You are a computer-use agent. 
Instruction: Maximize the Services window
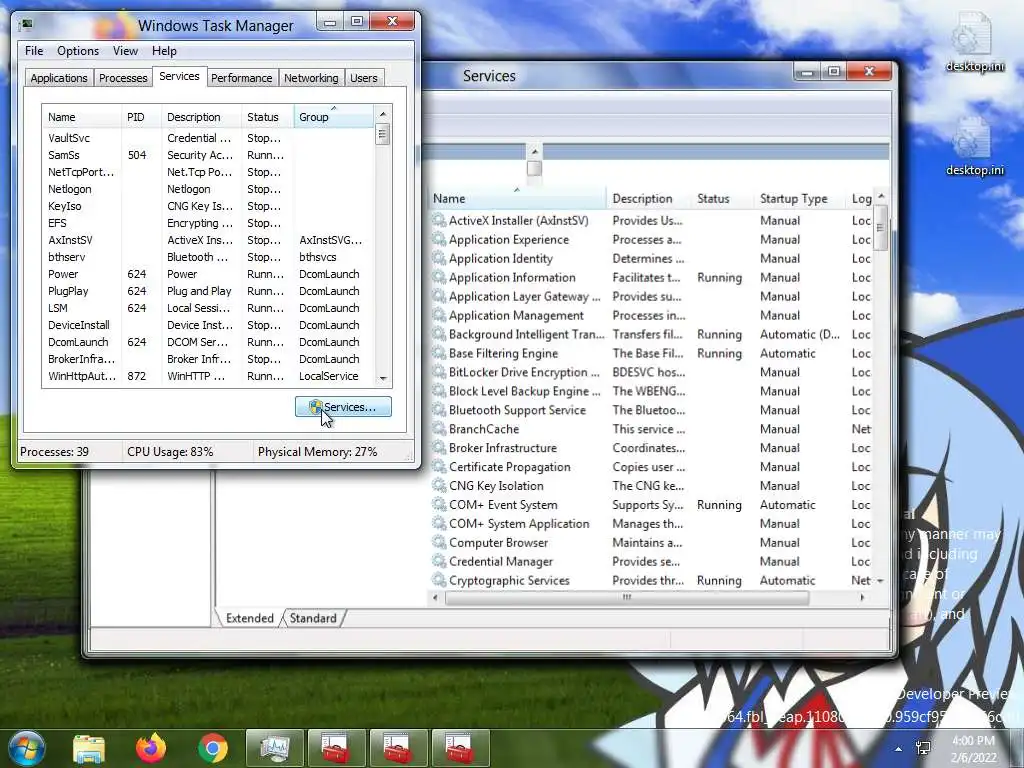coord(834,71)
